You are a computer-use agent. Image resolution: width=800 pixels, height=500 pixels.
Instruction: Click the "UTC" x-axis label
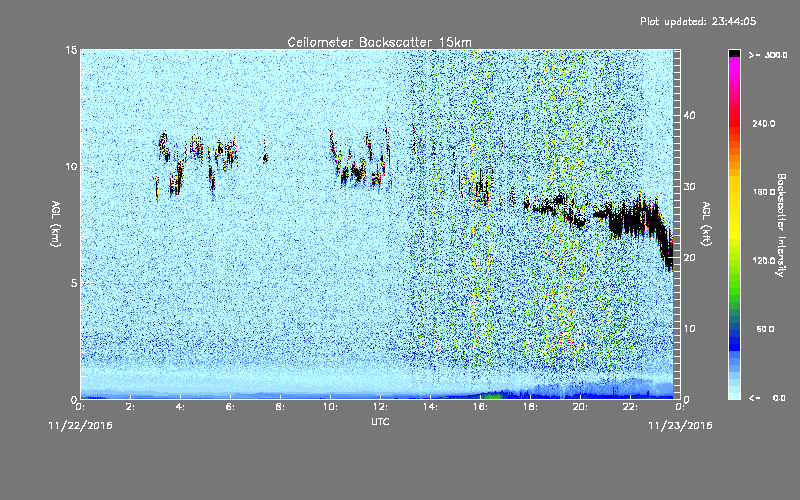tap(380, 421)
